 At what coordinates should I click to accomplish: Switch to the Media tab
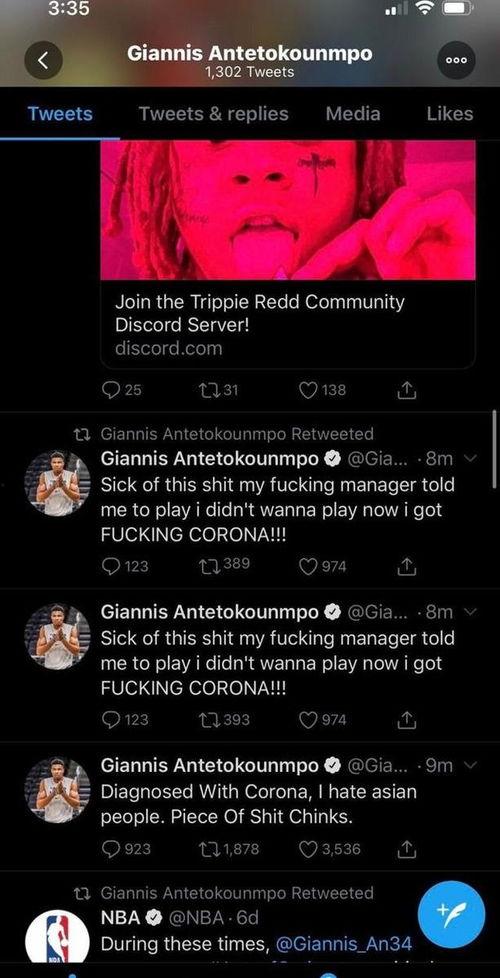point(353,114)
